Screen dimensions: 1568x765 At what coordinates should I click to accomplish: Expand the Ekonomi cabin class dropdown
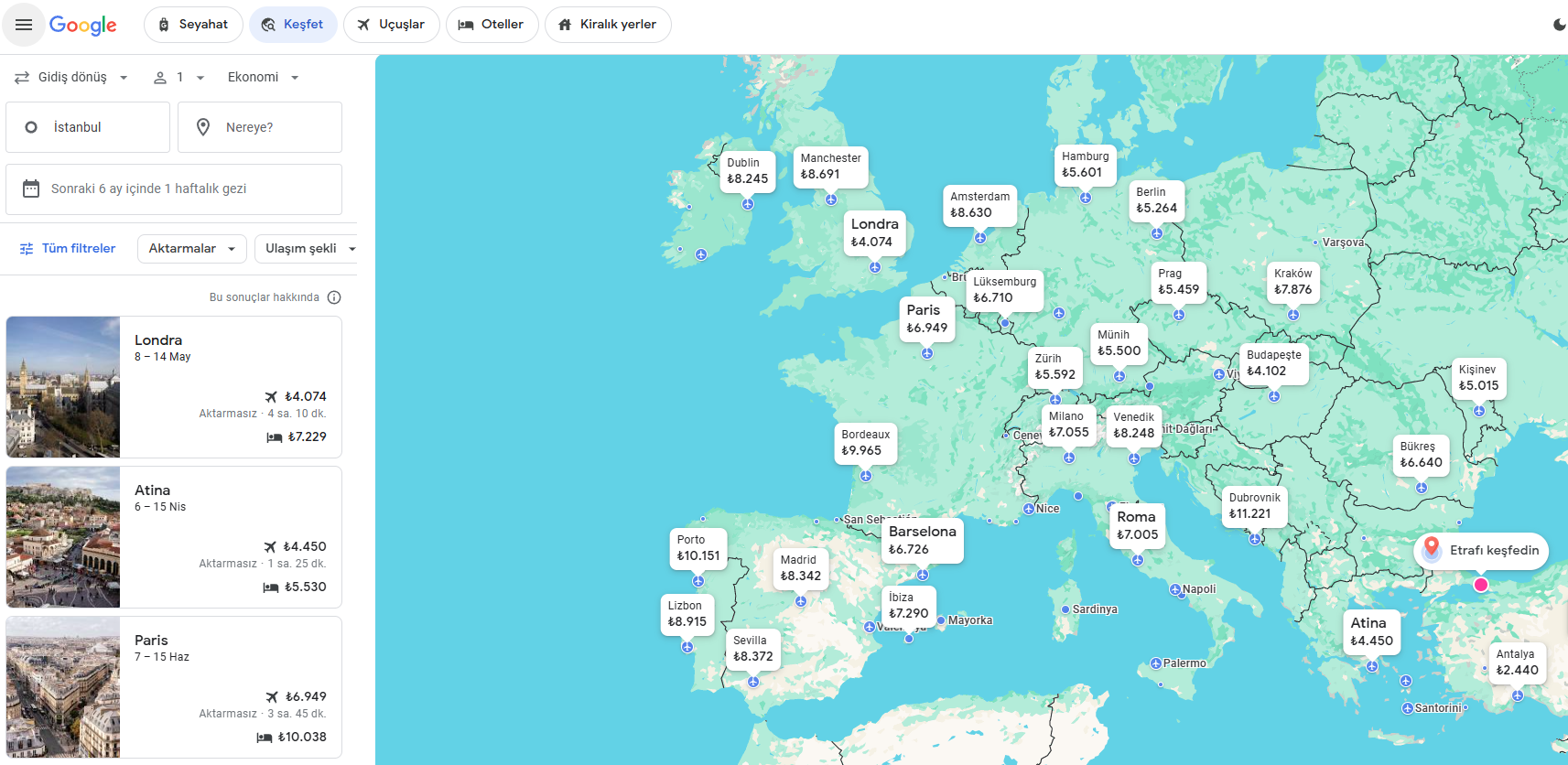pos(263,78)
